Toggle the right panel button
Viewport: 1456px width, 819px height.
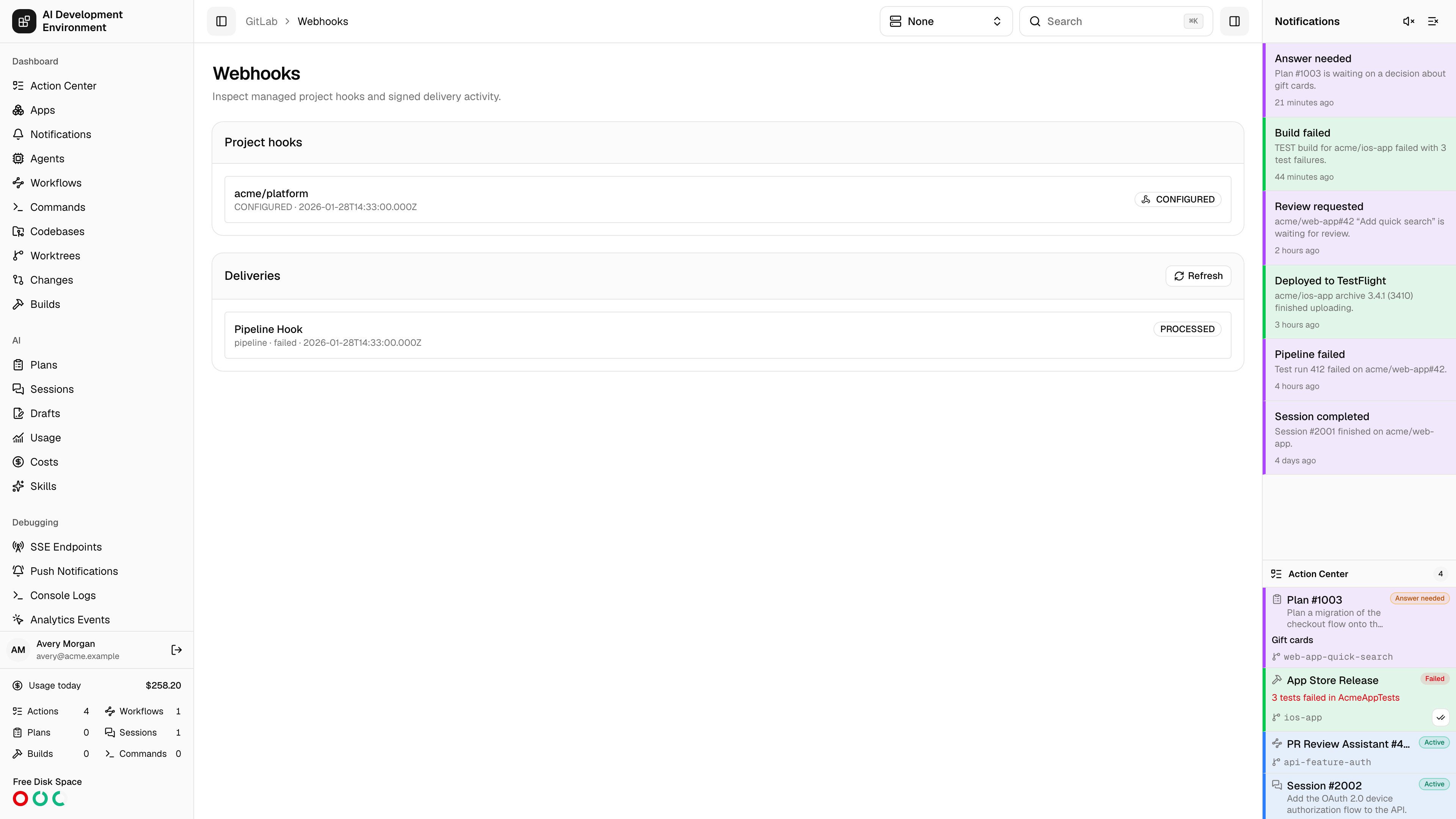coord(1235,22)
